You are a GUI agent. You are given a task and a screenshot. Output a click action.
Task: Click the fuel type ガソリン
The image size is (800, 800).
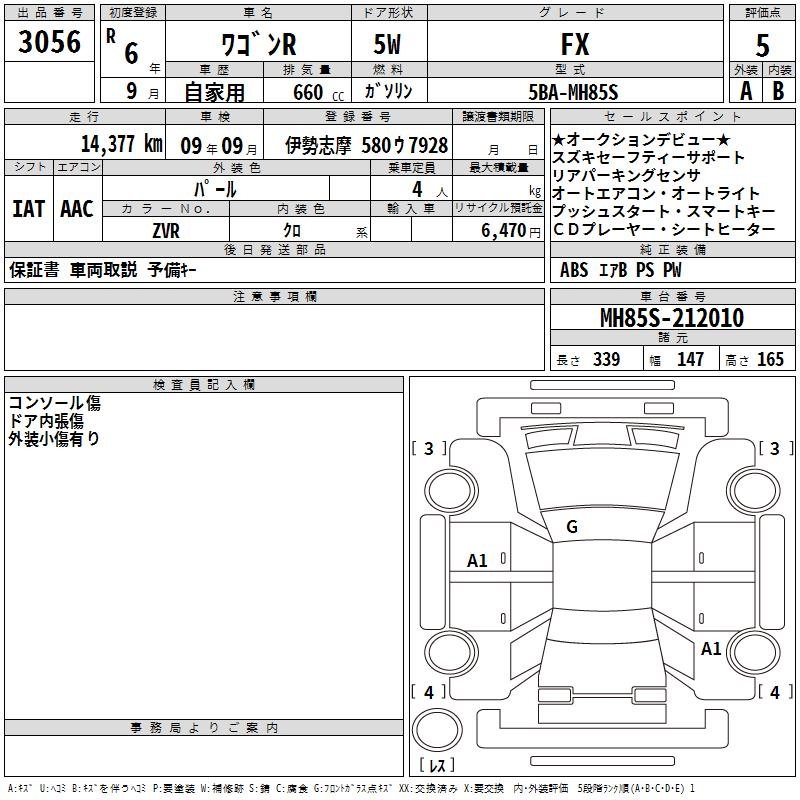pyautogui.click(x=388, y=91)
